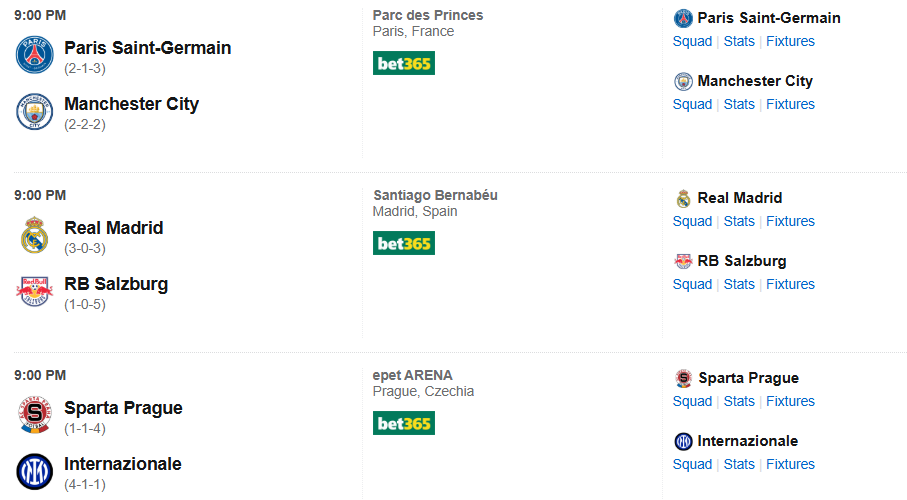View RB Salzburg Squad link
The height and width of the screenshot is (500, 907).
[692, 284]
